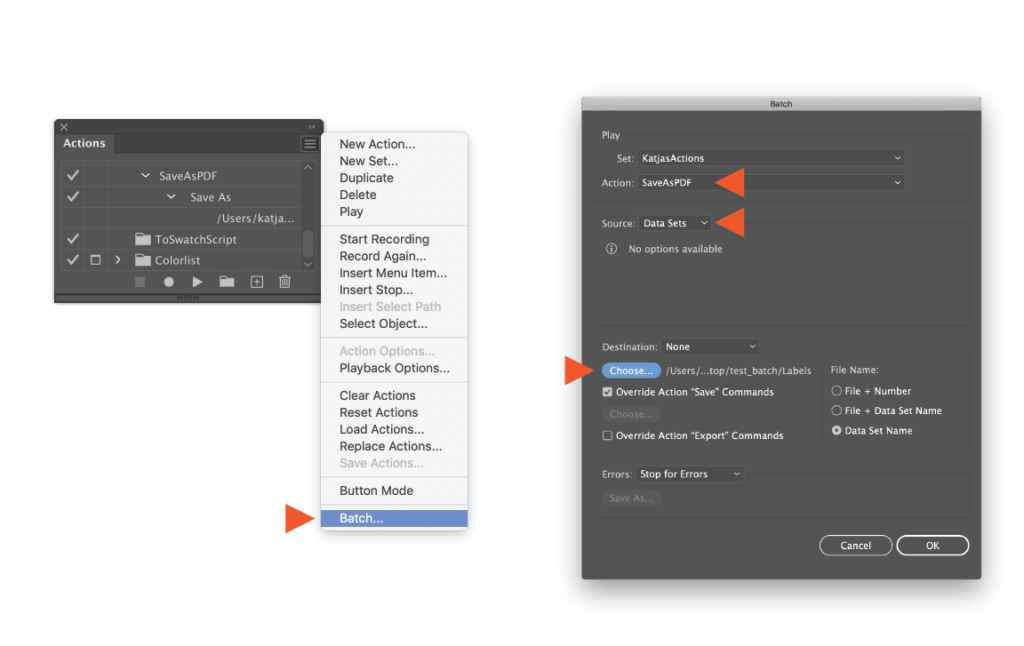The height and width of the screenshot is (646, 1024).
Task: Choose Clear Actions menu item
Action: [x=377, y=396]
